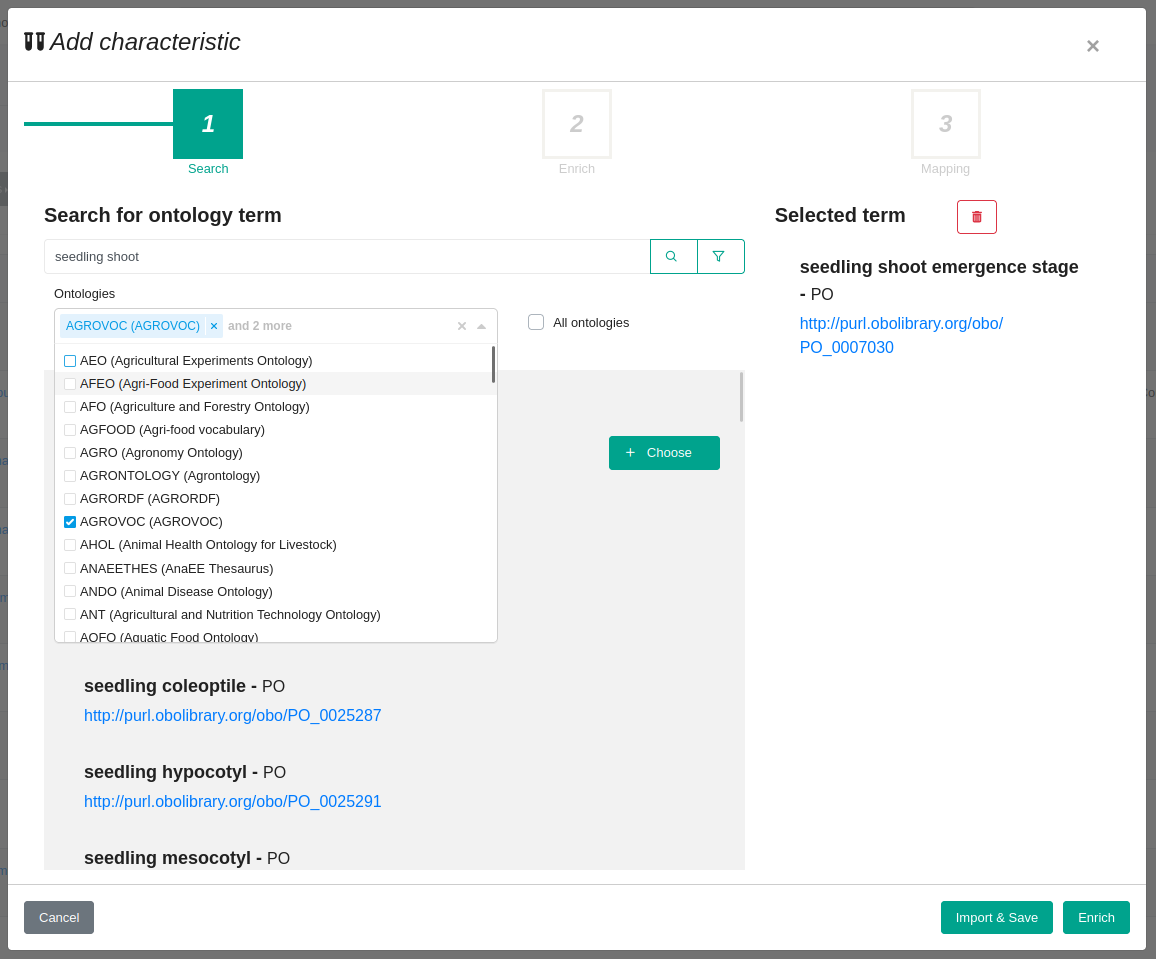This screenshot has width=1156, height=959.
Task: Click the Choose button
Action: [x=664, y=453]
